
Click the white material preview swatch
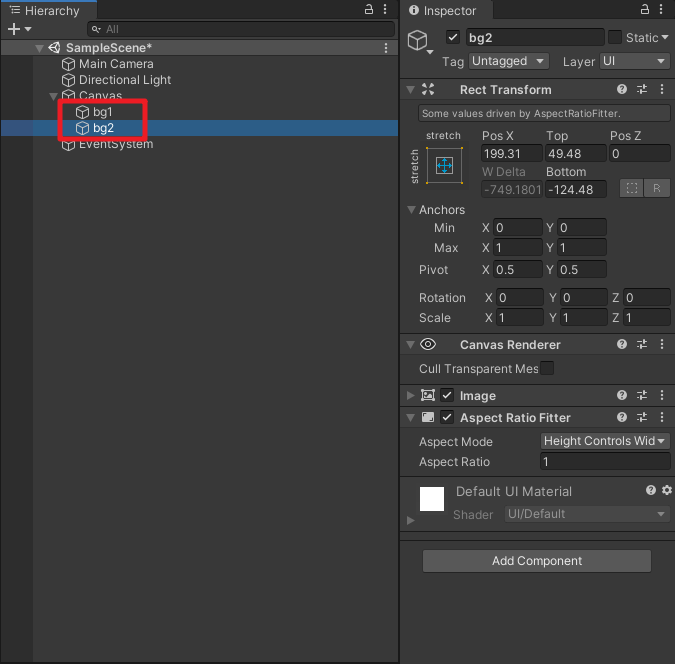(432, 499)
